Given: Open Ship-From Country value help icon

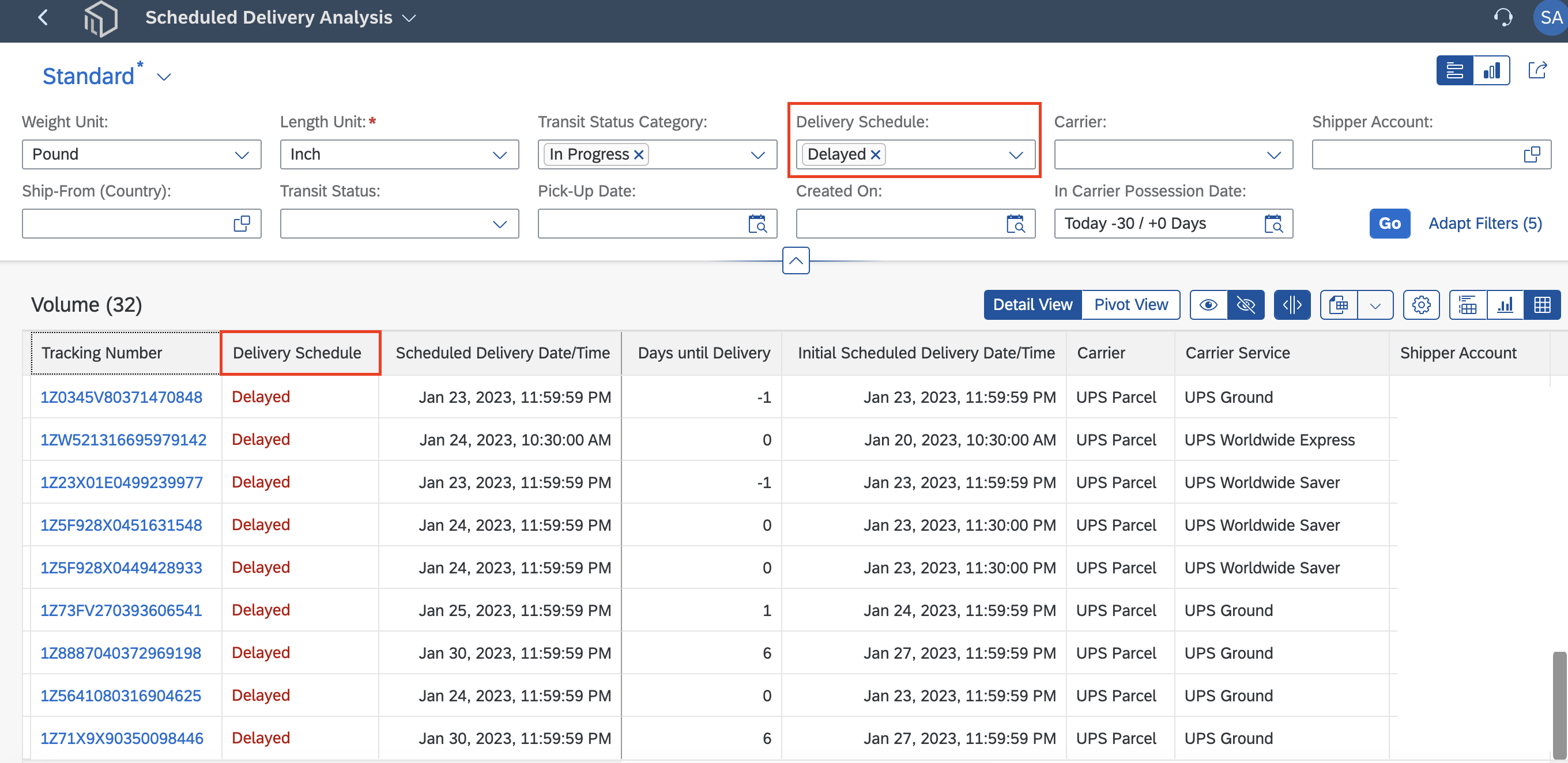Looking at the screenshot, I should point(242,224).
